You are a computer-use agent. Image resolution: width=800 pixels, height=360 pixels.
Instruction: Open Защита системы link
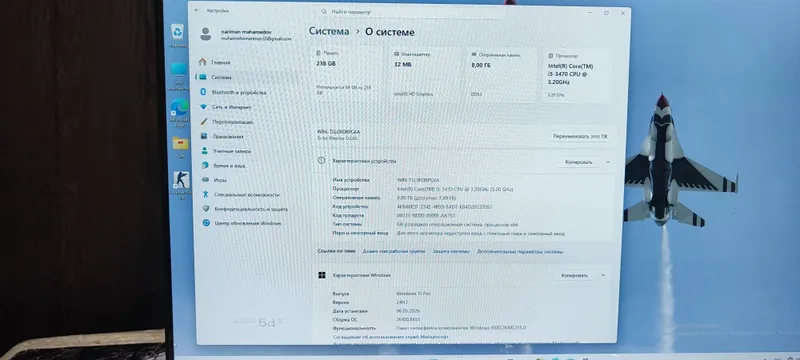[x=451, y=251]
